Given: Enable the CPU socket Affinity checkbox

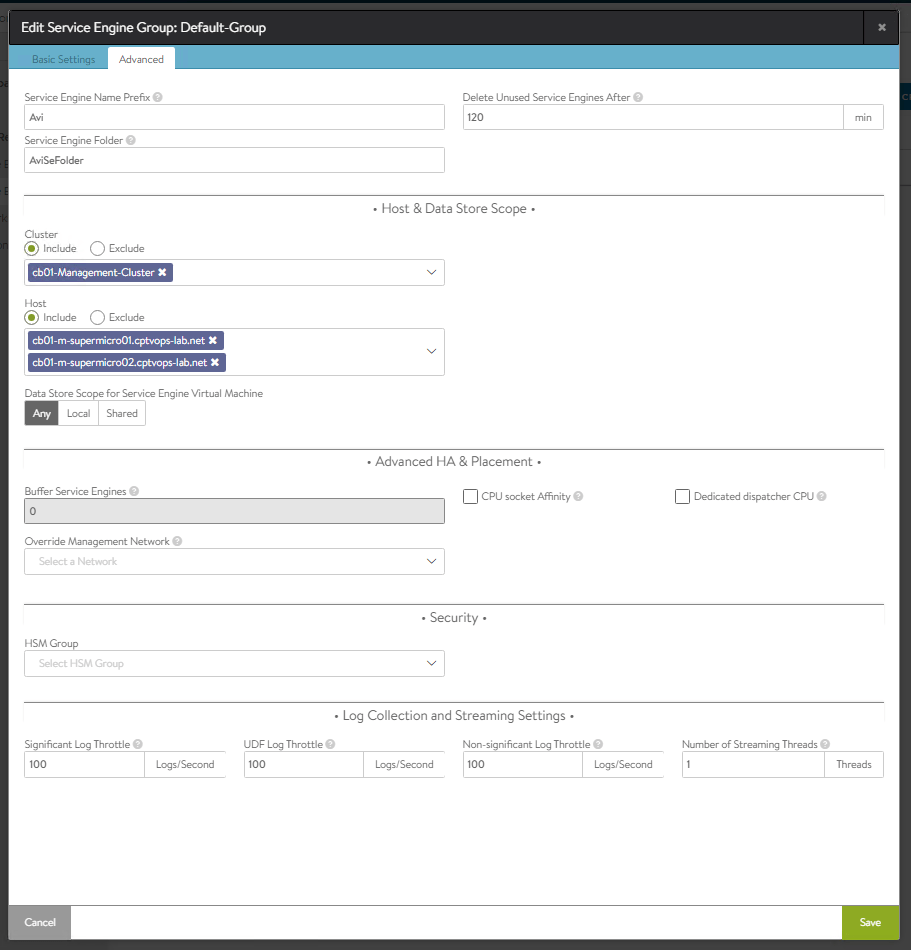Looking at the screenshot, I should 471,496.
